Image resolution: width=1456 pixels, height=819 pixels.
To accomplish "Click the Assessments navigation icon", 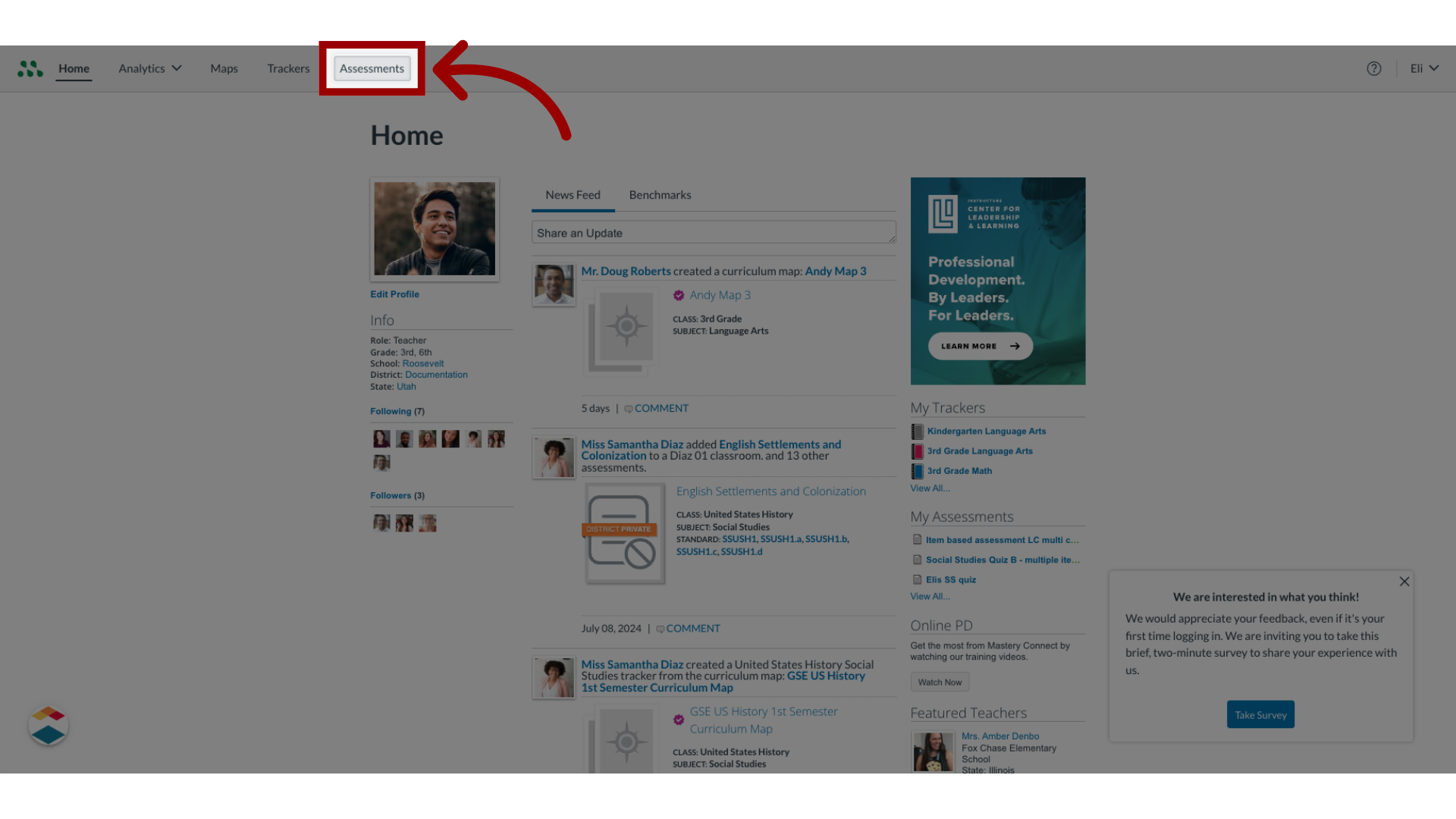I will (371, 67).
